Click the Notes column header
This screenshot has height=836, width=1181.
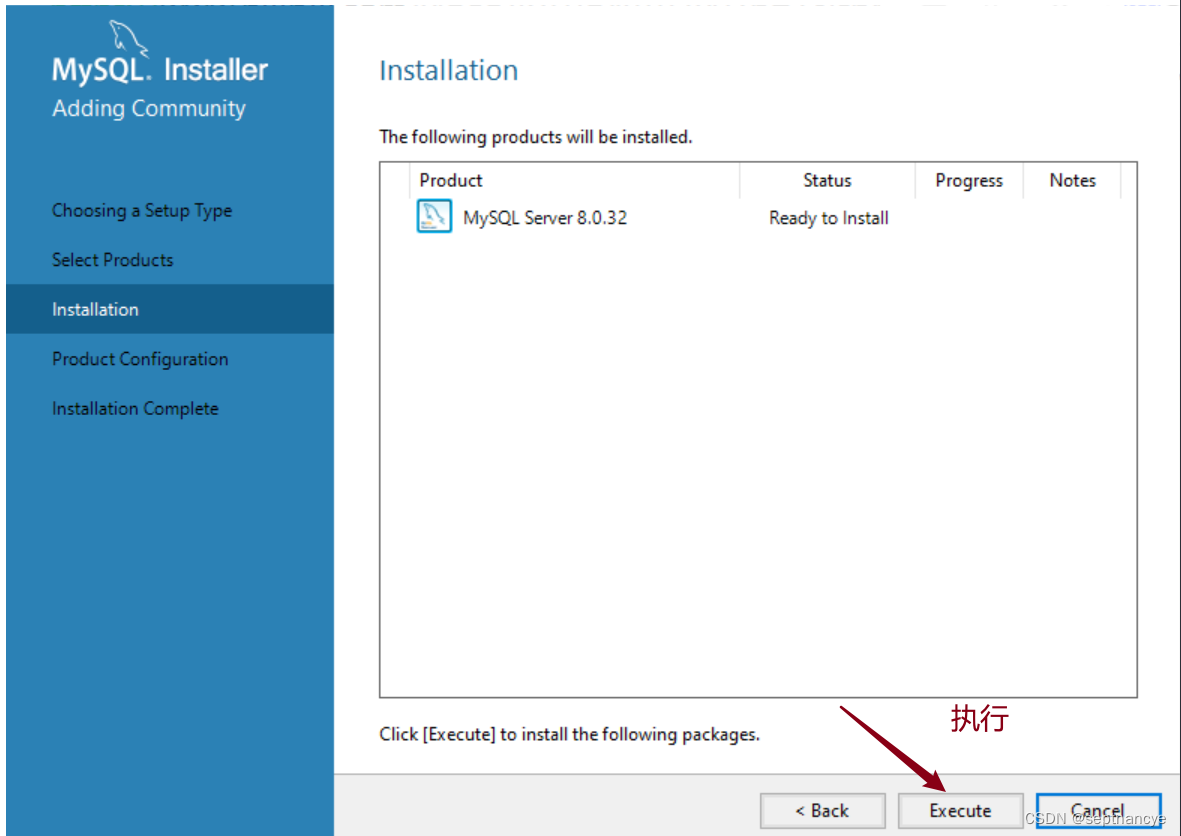pyautogui.click(x=1072, y=181)
